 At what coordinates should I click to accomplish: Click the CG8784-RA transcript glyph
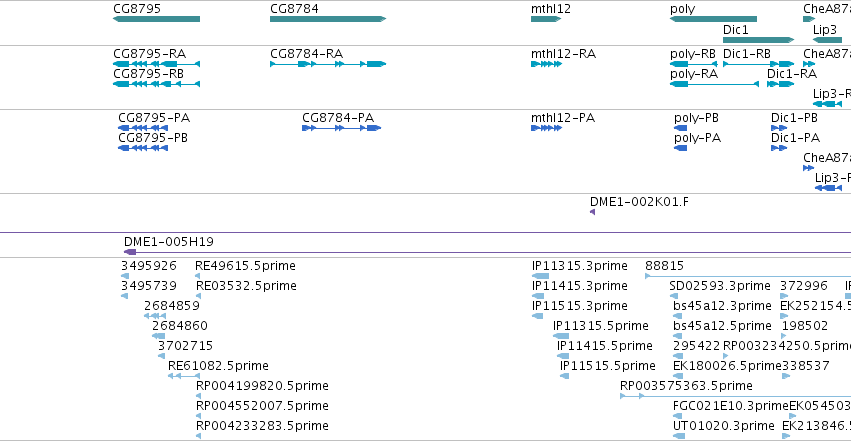coord(328,64)
